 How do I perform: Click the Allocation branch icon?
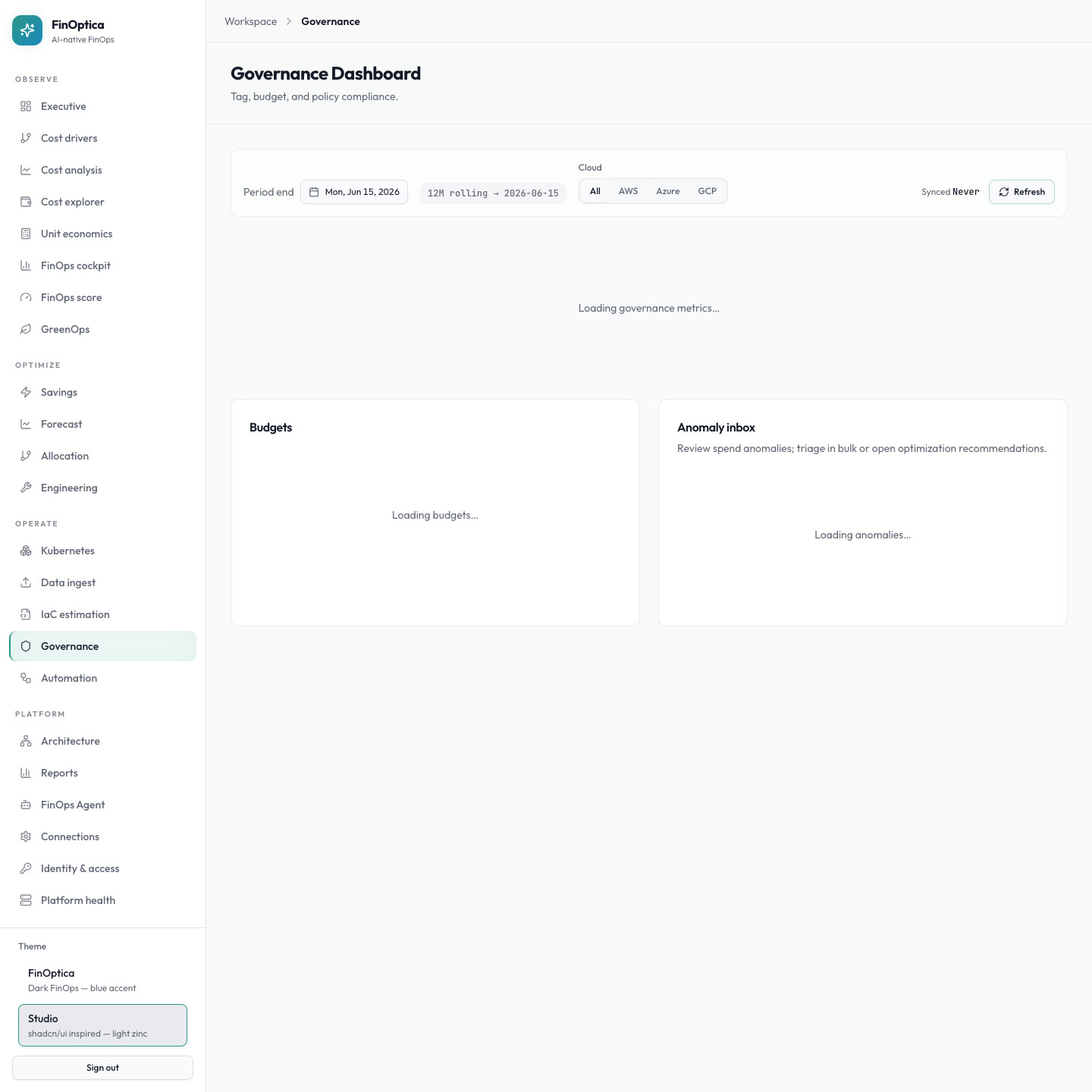(x=26, y=456)
